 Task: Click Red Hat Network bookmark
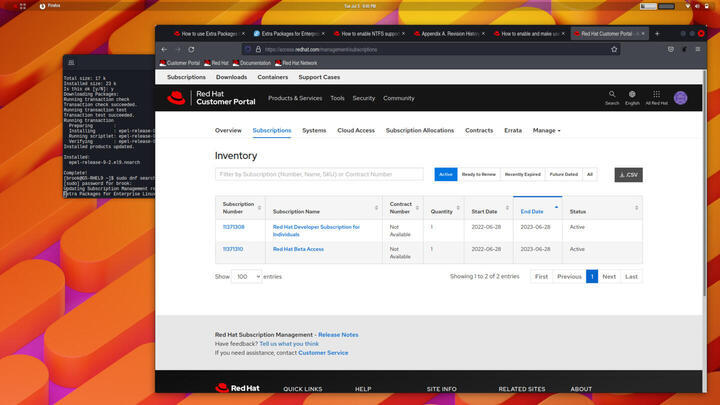(x=296, y=63)
